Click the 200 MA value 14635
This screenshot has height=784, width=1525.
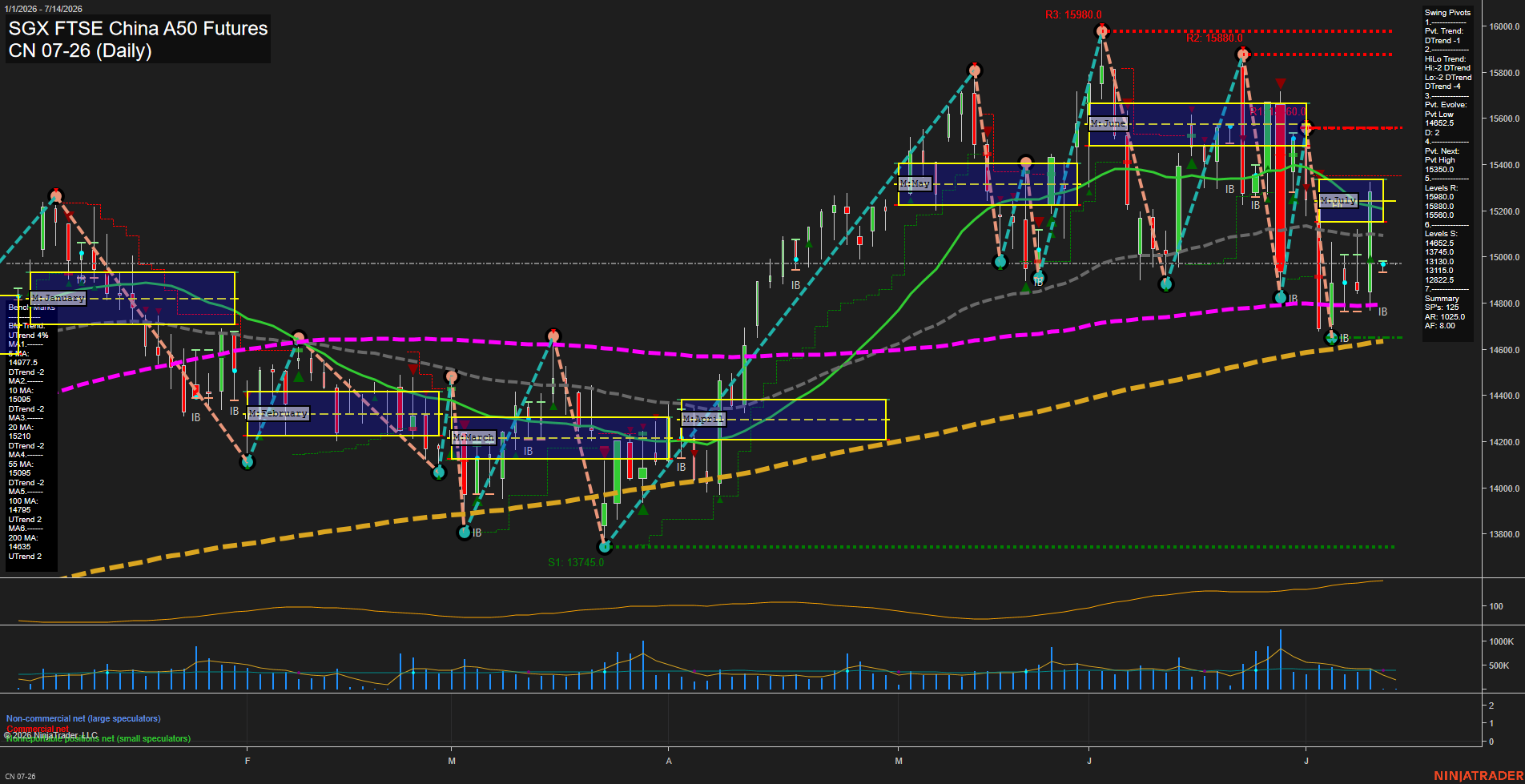(x=19, y=547)
